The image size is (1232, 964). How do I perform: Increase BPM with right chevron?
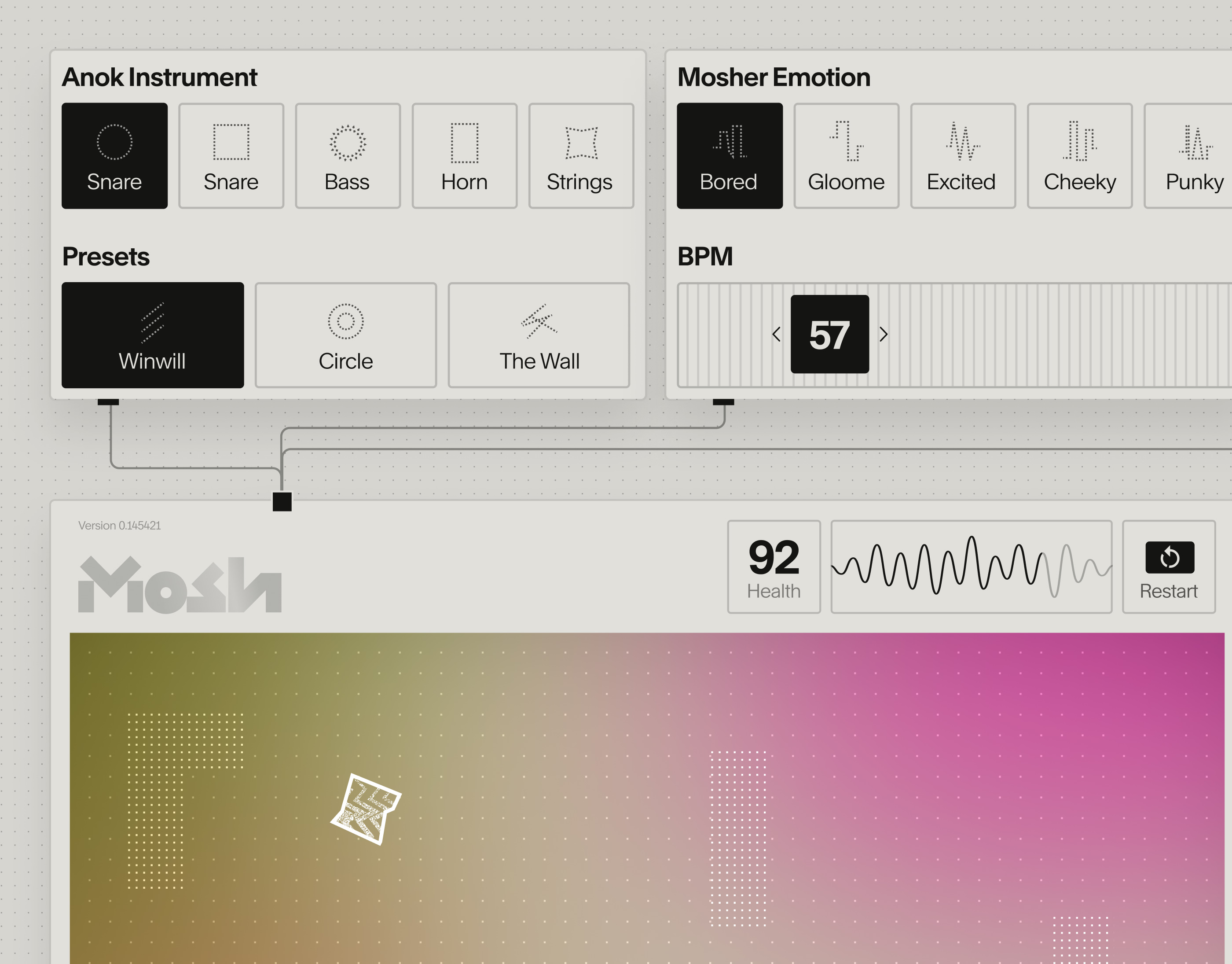[x=884, y=334]
